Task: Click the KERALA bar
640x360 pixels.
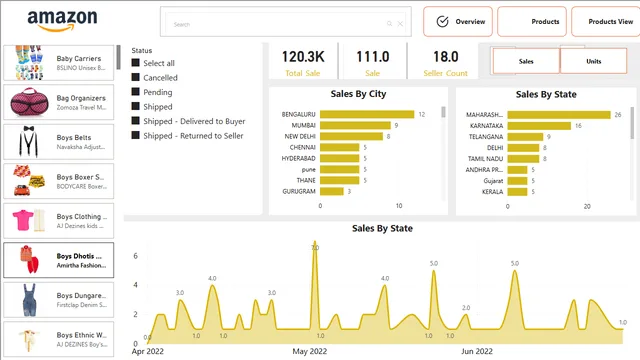Action: pyautogui.click(x=517, y=192)
